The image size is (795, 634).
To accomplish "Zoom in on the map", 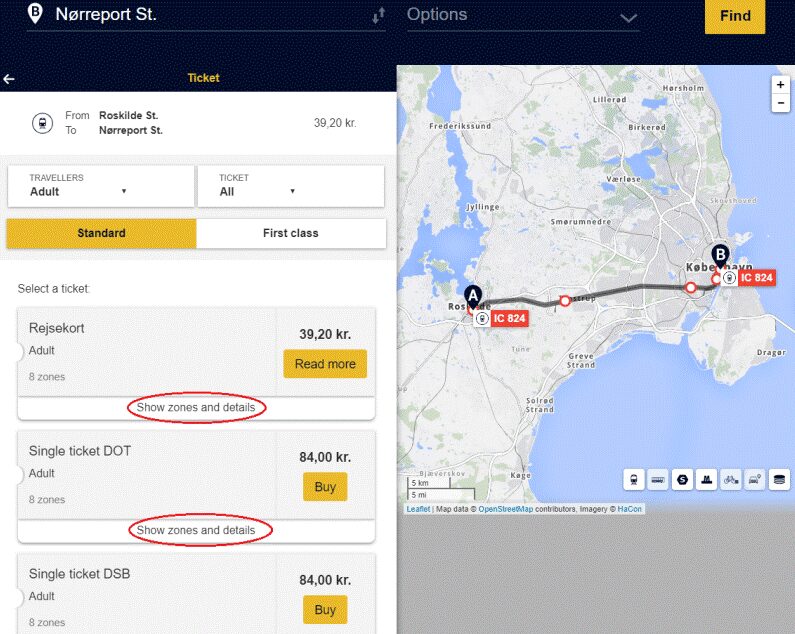I will tap(780, 85).
